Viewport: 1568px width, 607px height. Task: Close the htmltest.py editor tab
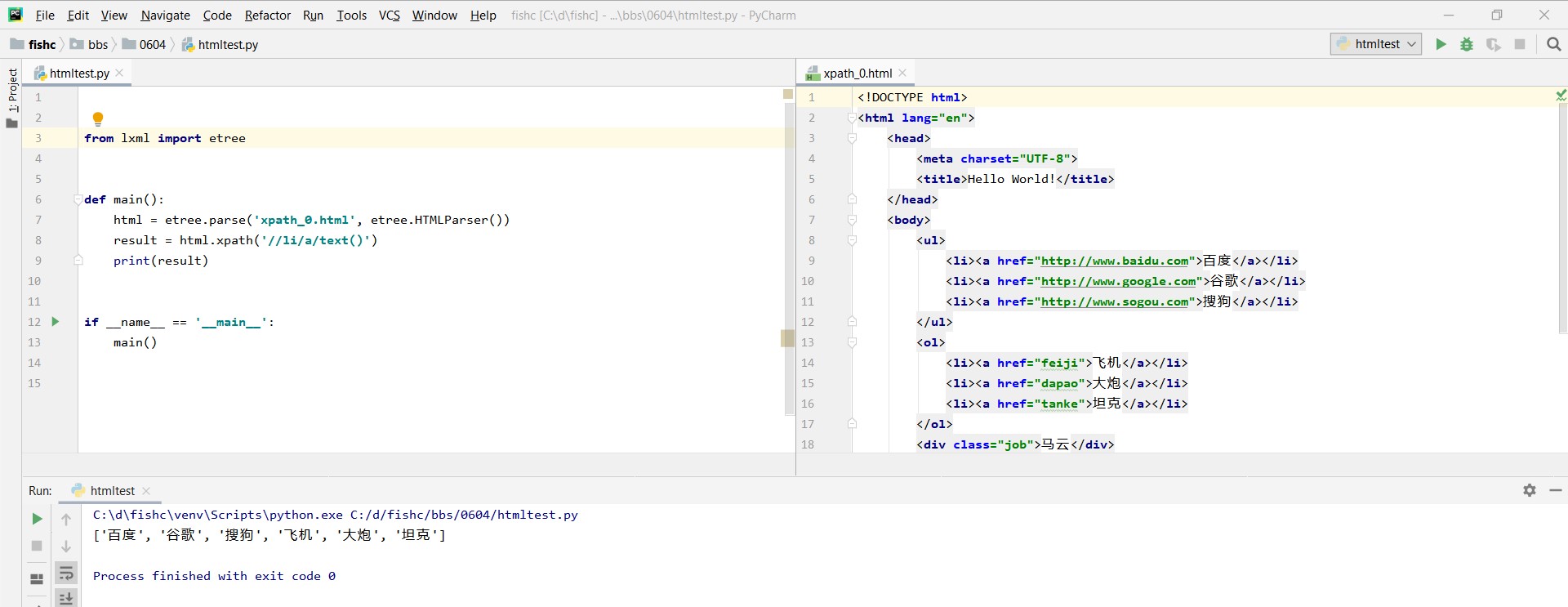click(119, 73)
